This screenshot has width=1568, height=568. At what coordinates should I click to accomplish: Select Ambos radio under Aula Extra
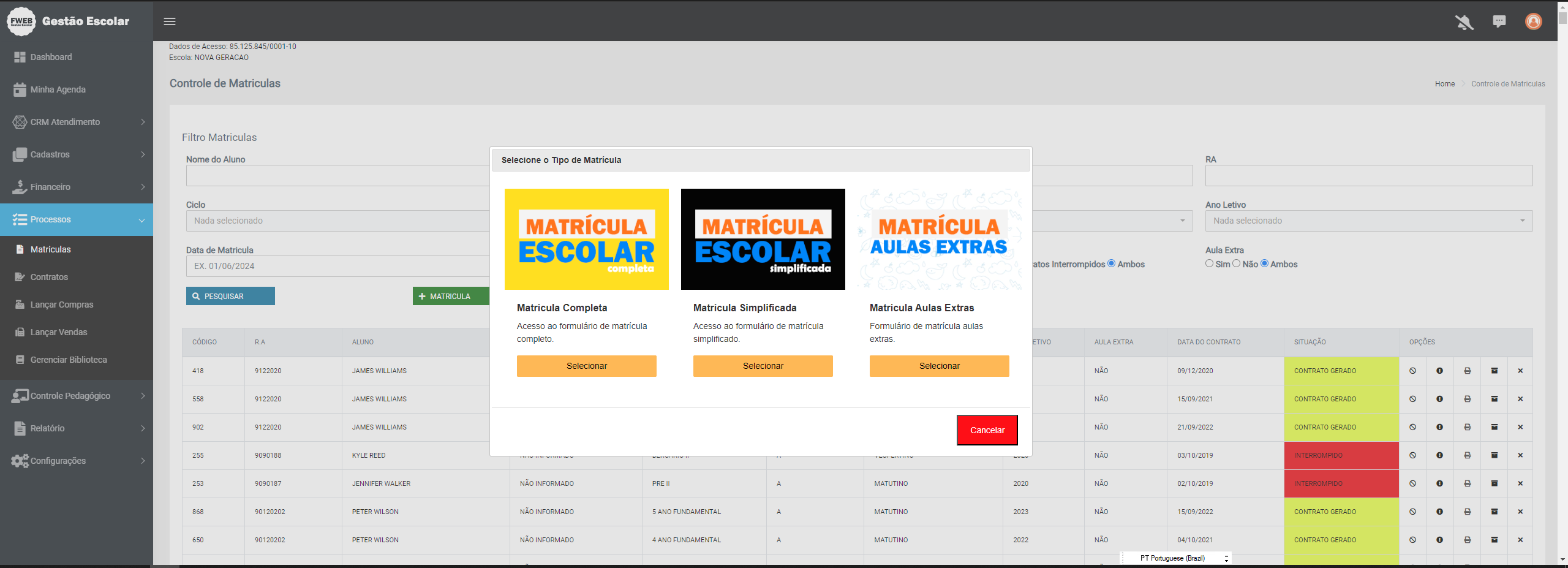click(1264, 263)
